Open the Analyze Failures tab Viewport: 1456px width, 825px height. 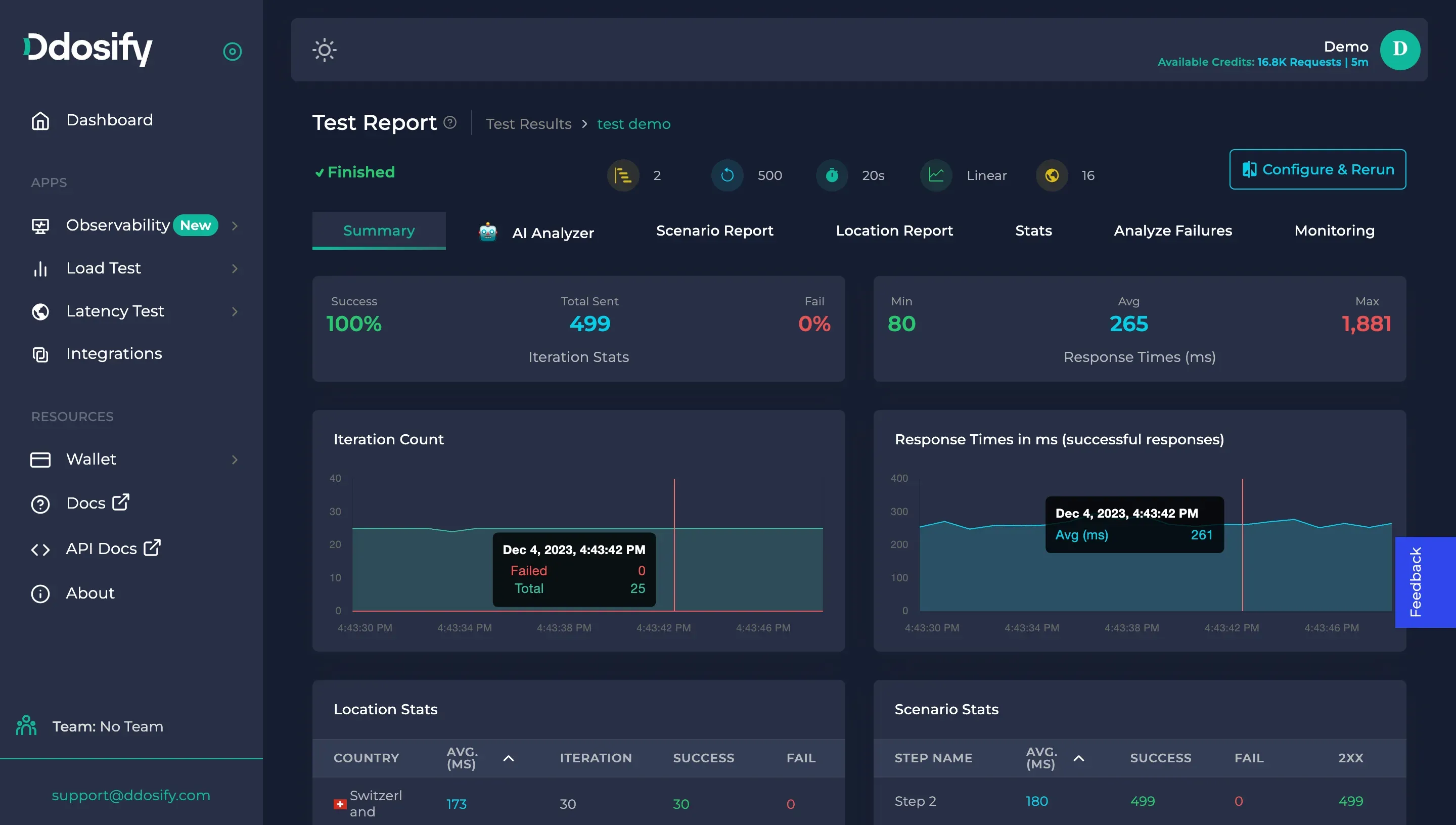(1172, 231)
